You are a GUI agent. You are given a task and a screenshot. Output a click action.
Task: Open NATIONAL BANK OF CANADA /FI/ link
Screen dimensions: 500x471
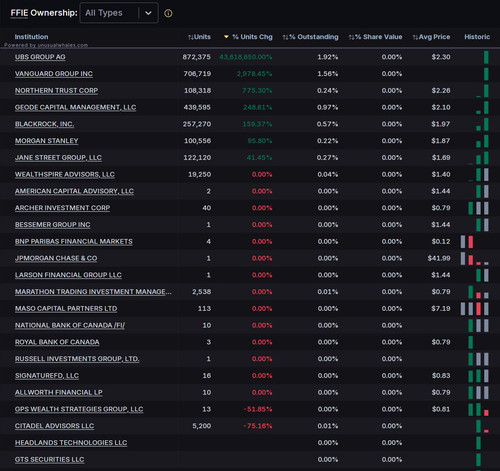pos(70,325)
